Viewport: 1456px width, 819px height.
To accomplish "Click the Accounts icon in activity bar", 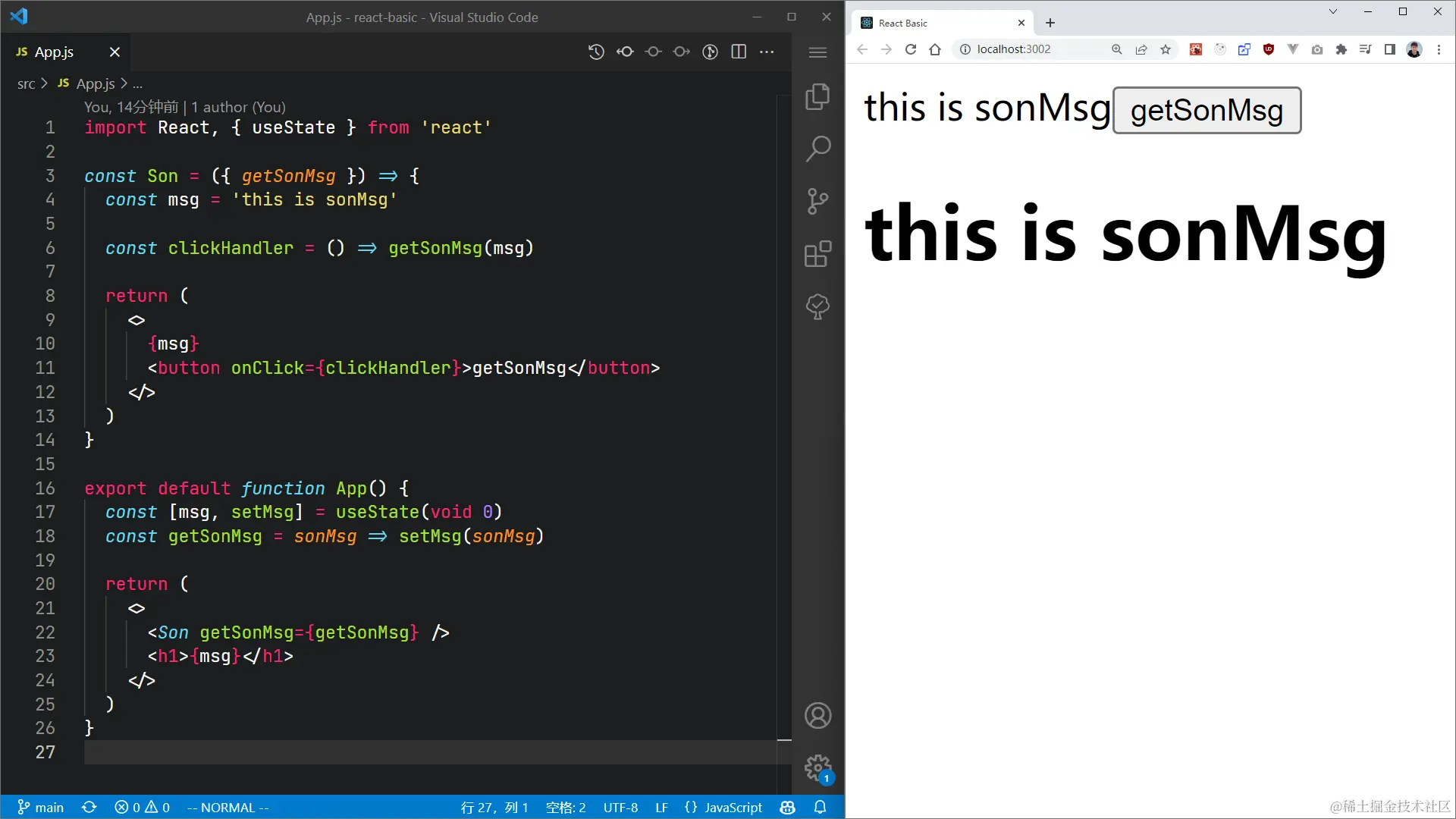I will [x=817, y=715].
